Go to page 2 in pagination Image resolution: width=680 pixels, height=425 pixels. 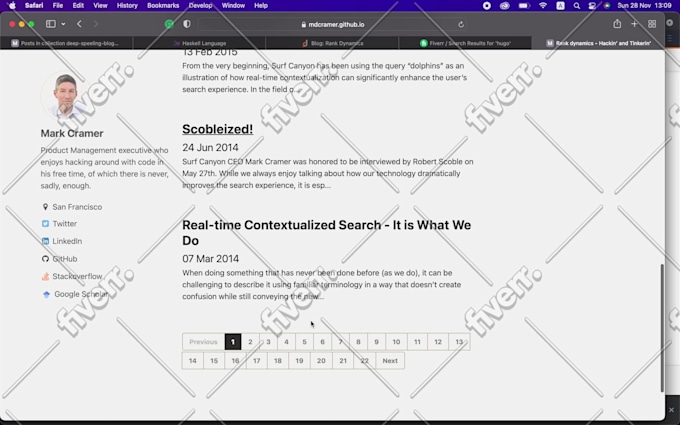250,342
